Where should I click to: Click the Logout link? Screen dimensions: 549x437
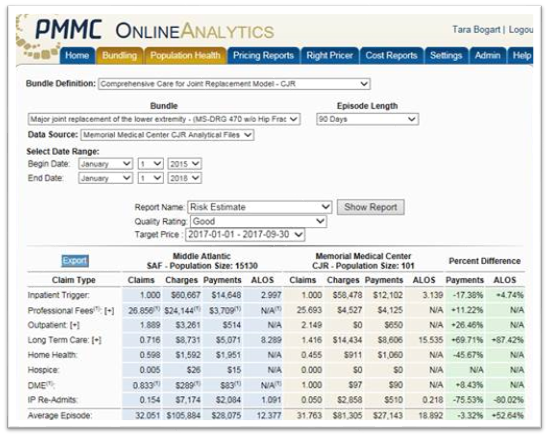point(521,30)
